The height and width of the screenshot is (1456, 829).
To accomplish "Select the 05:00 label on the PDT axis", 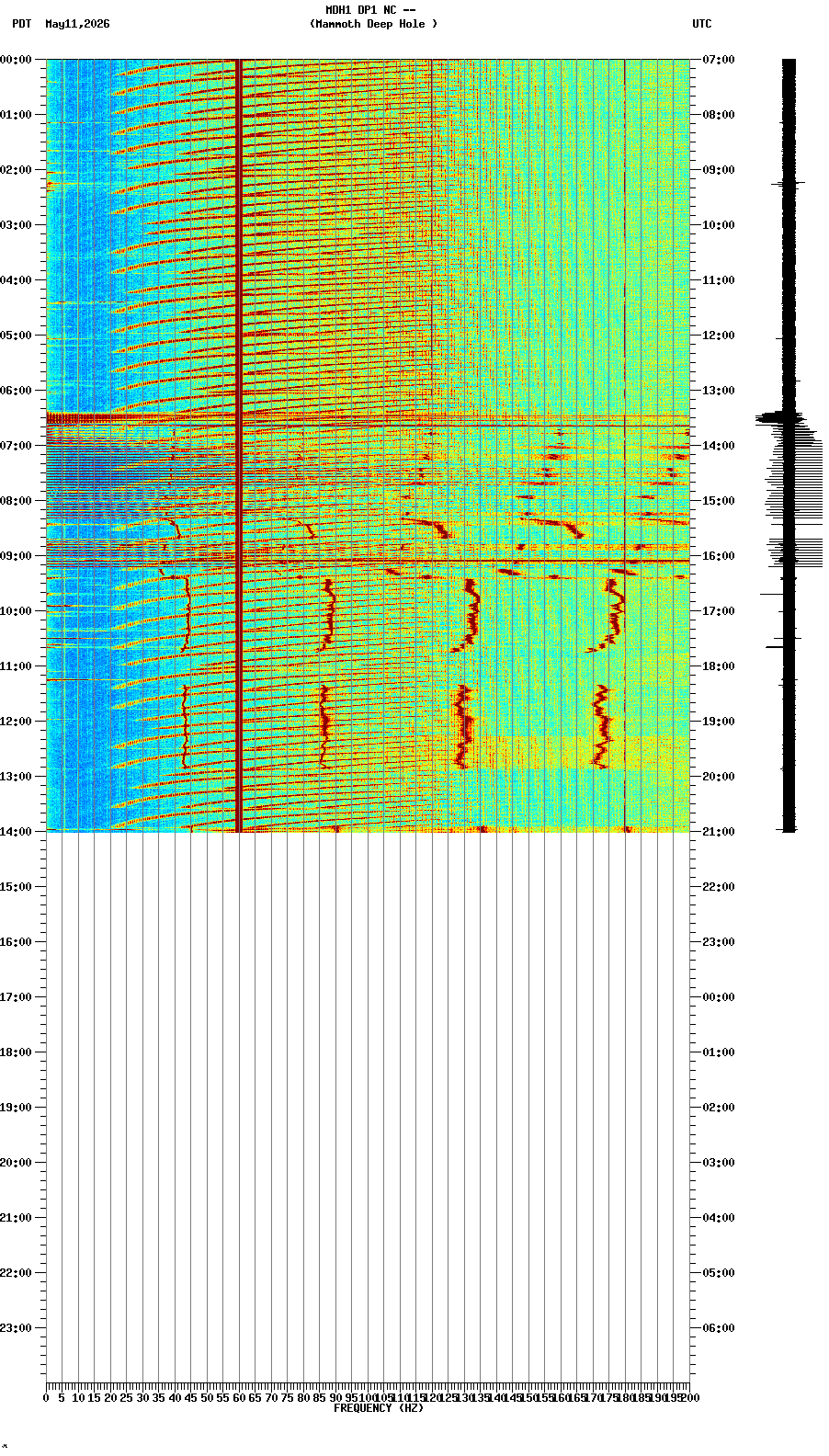I will point(16,336).
